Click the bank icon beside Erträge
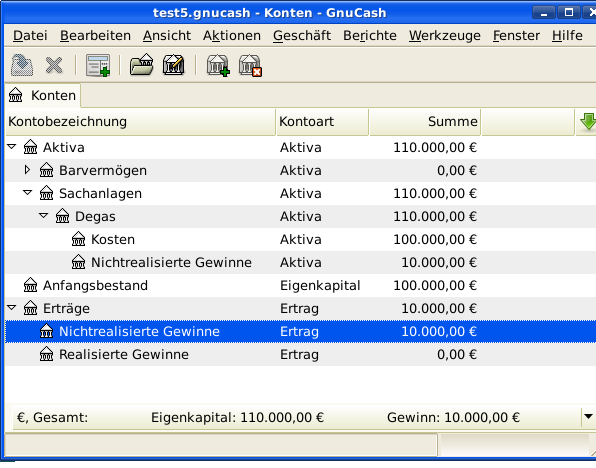 pyautogui.click(x=30, y=308)
